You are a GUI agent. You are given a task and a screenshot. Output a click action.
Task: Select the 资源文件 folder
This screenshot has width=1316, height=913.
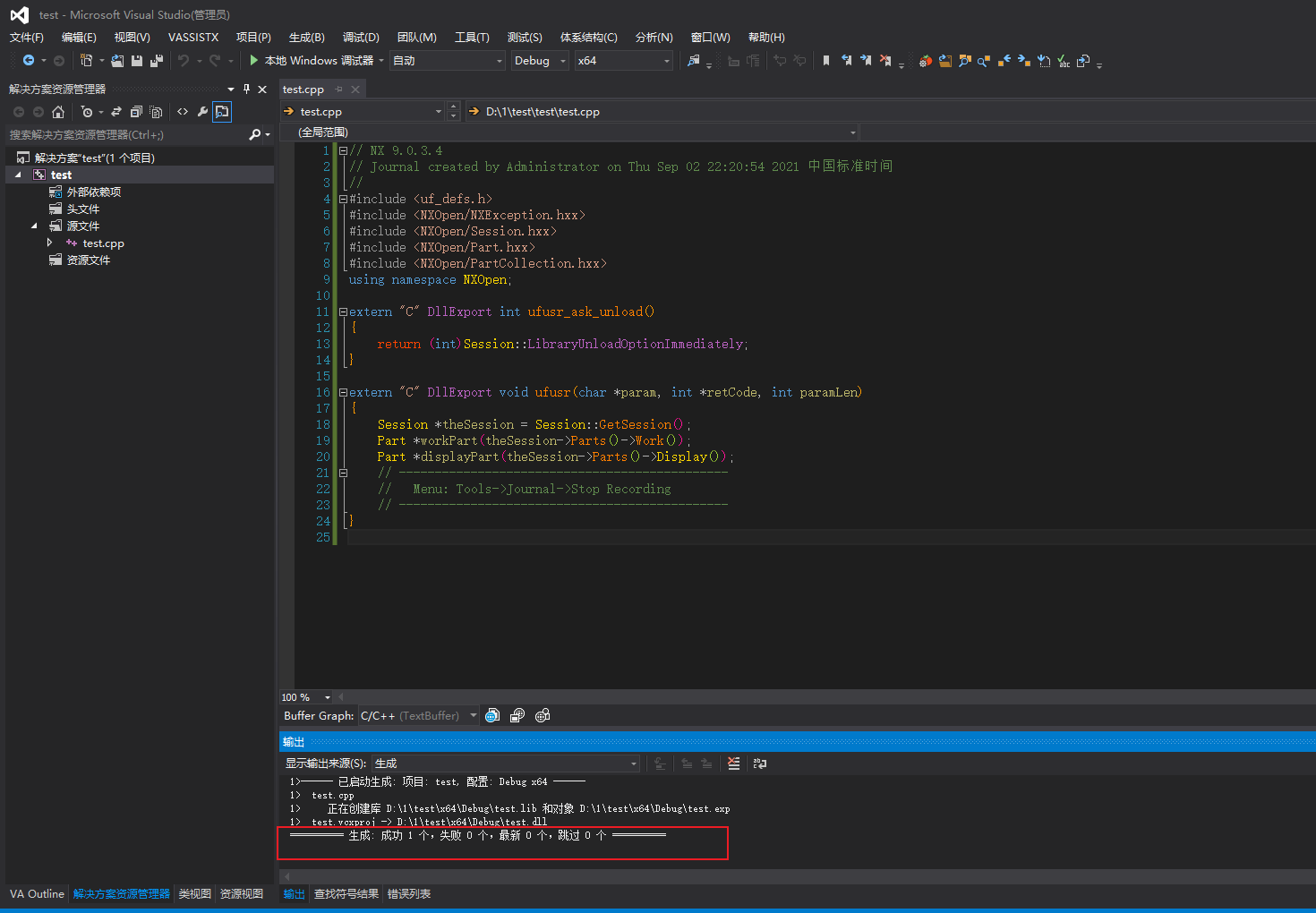88,260
